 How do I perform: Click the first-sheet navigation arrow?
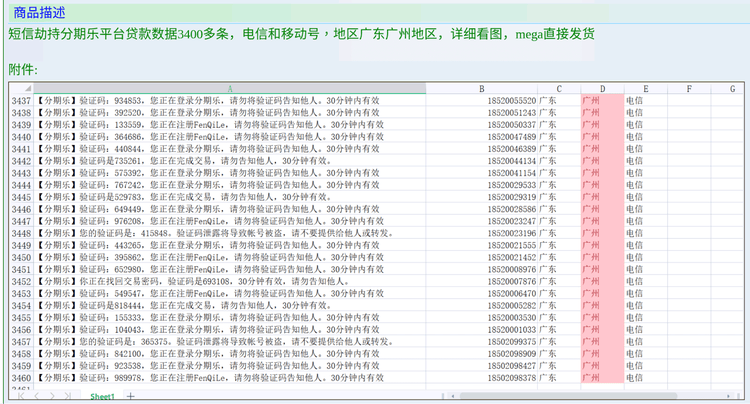coord(23,397)
